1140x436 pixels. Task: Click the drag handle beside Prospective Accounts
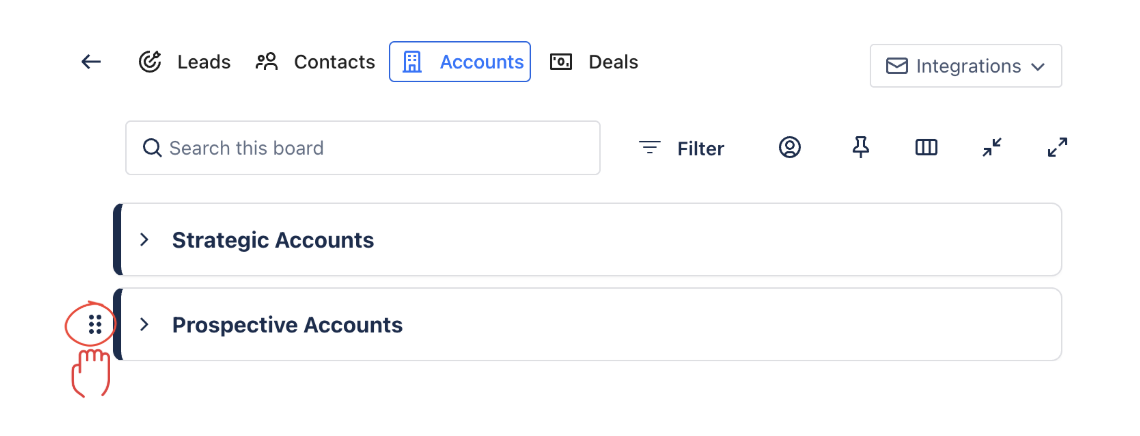click(x=95, y=324)
